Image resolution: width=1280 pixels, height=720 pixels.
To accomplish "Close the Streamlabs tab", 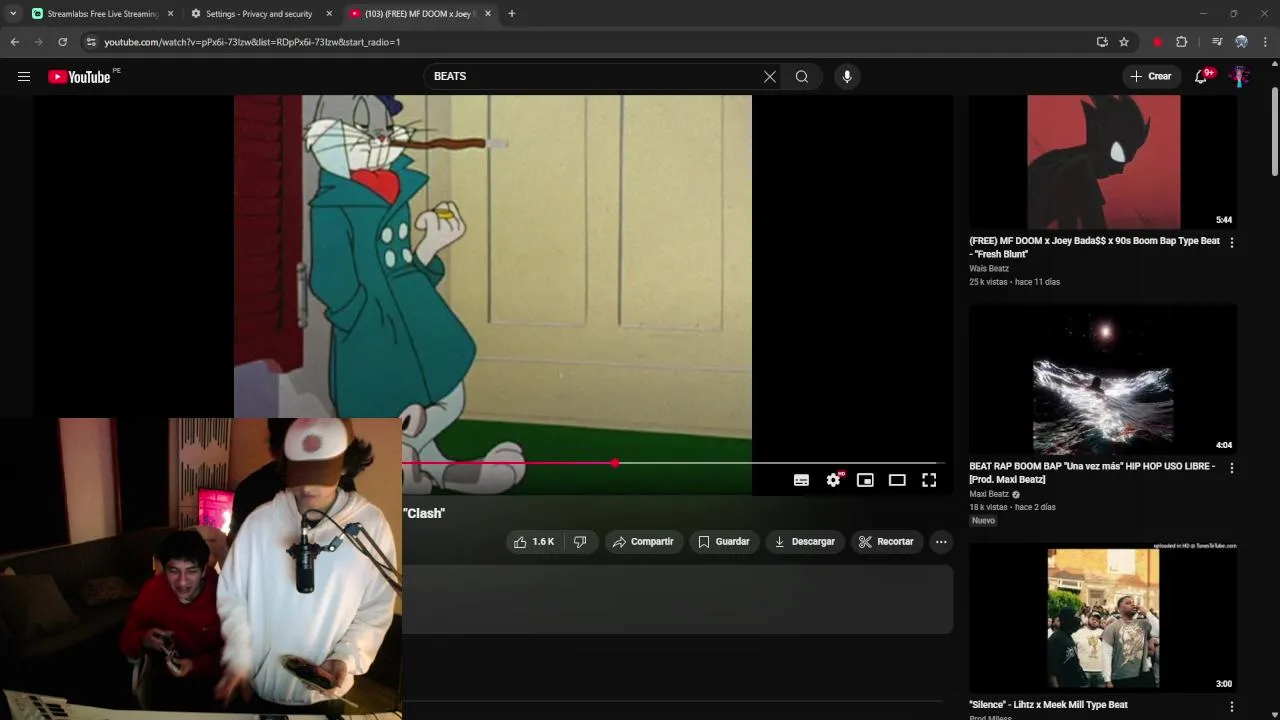I will 170,14.
